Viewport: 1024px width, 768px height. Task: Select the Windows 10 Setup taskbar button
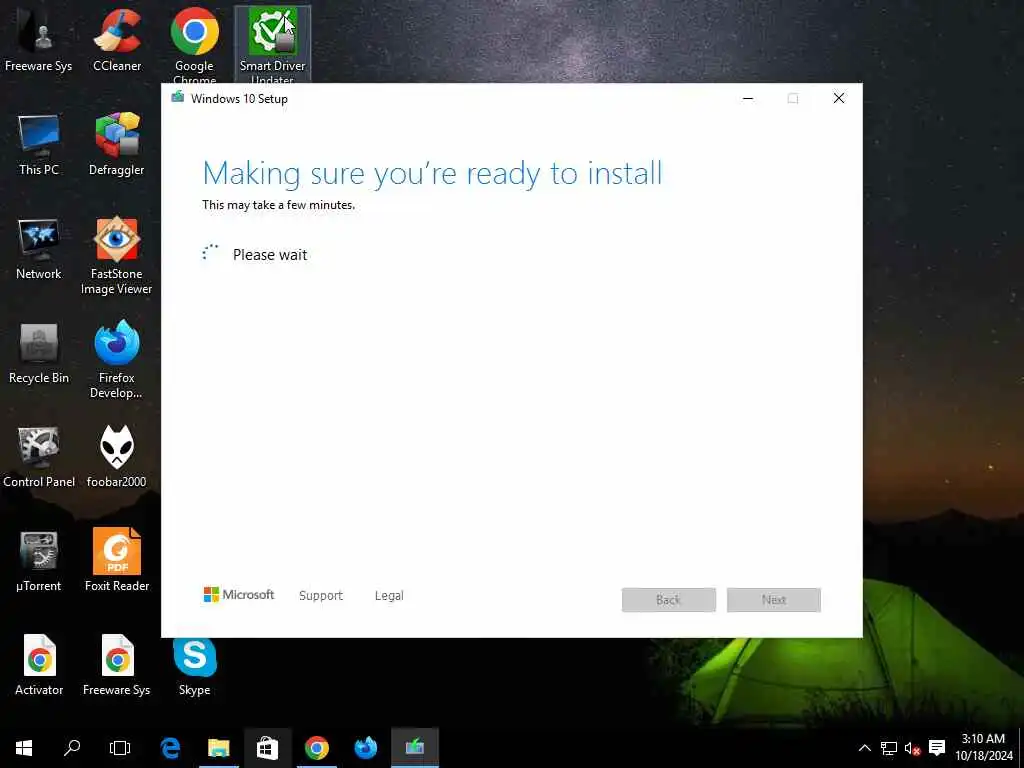(x=415, y=748)
